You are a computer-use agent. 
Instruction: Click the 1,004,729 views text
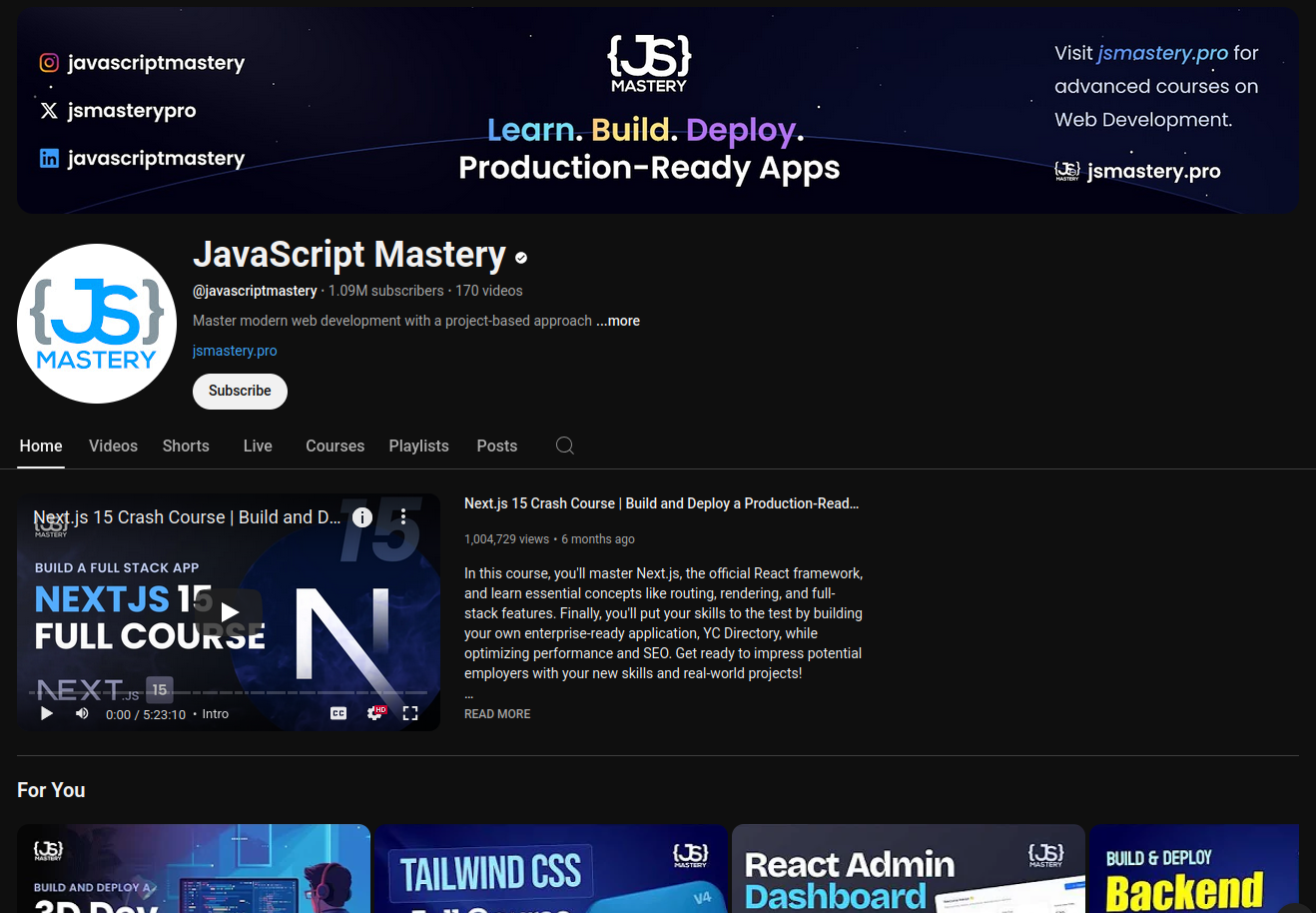coord(506,539)
